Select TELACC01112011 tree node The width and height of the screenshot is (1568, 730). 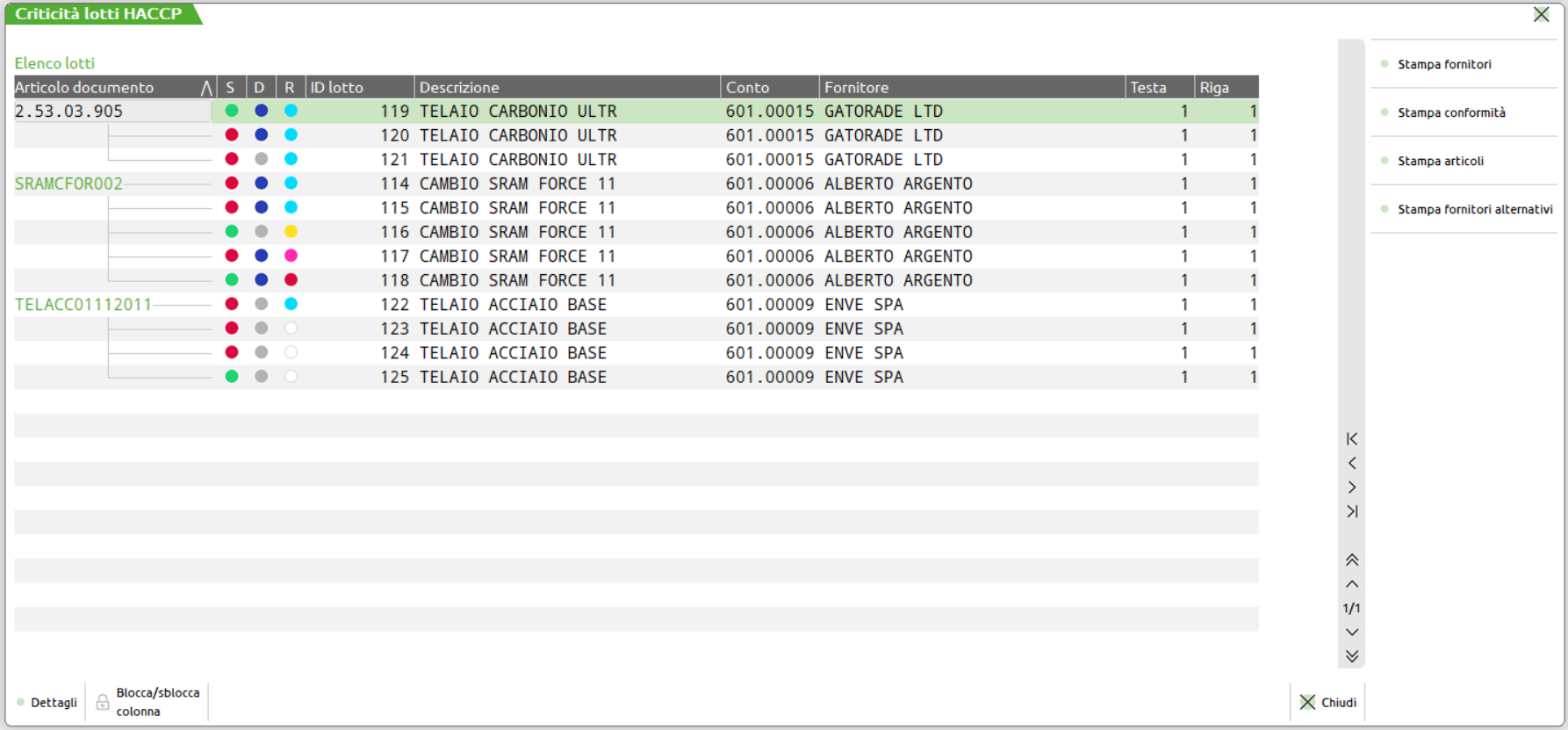(83, 305)
